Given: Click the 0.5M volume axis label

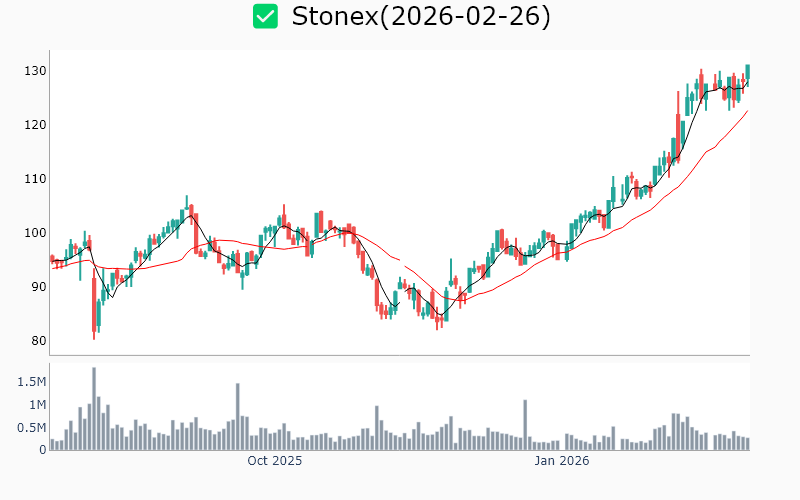Looking at the screenshot, I should pyautogui.click(x=31, y=428).
